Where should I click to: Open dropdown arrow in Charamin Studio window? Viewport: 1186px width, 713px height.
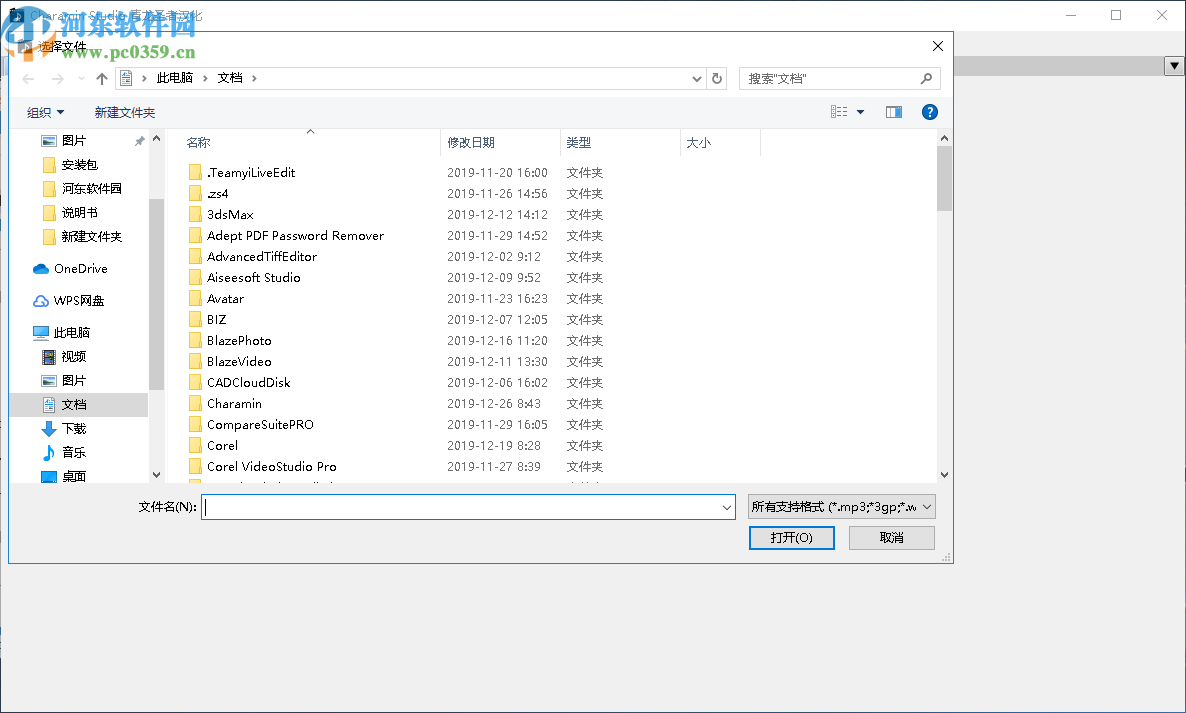(x=1174, y=66)
